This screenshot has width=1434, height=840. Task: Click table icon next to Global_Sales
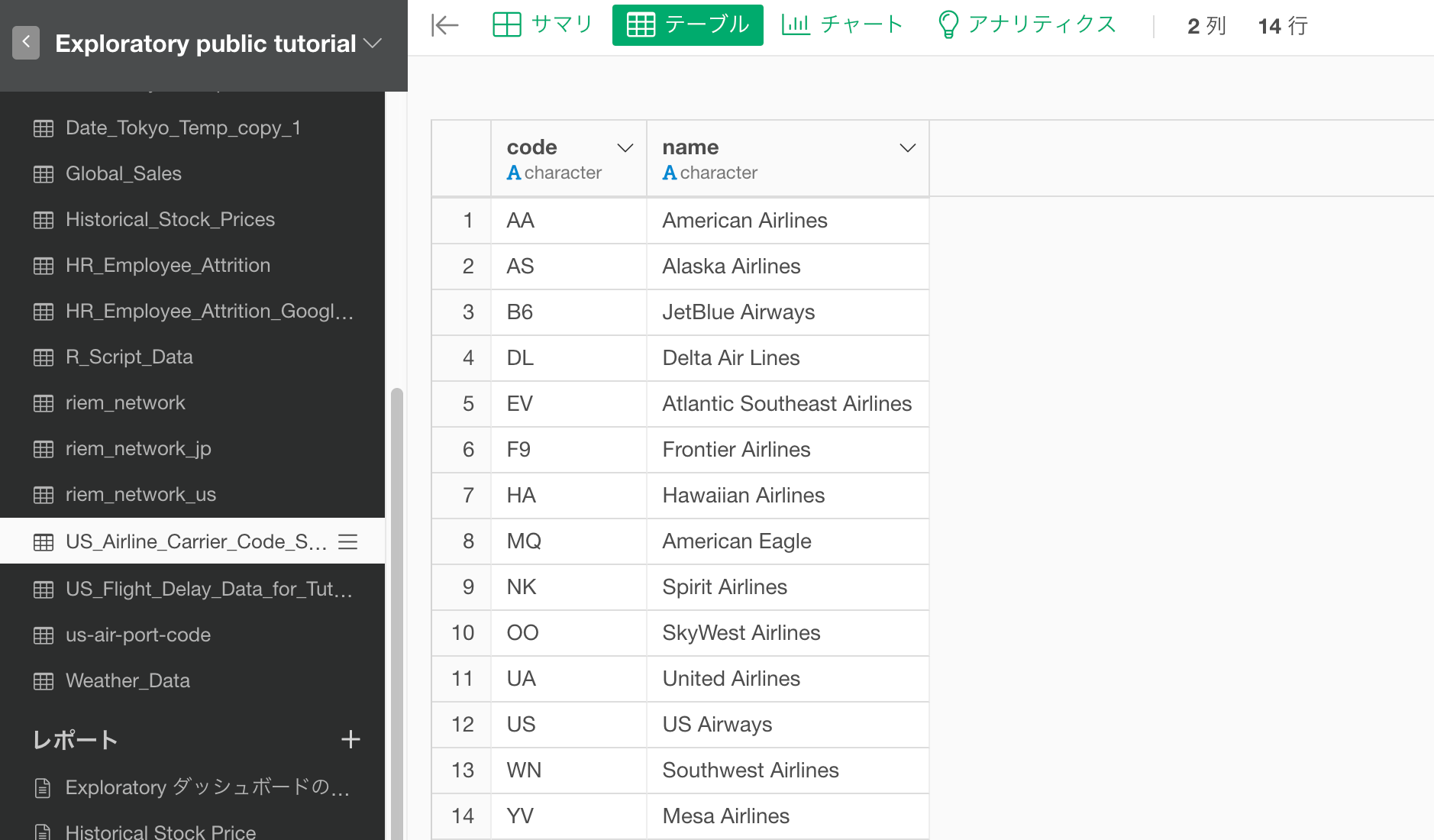click(44, 174)
